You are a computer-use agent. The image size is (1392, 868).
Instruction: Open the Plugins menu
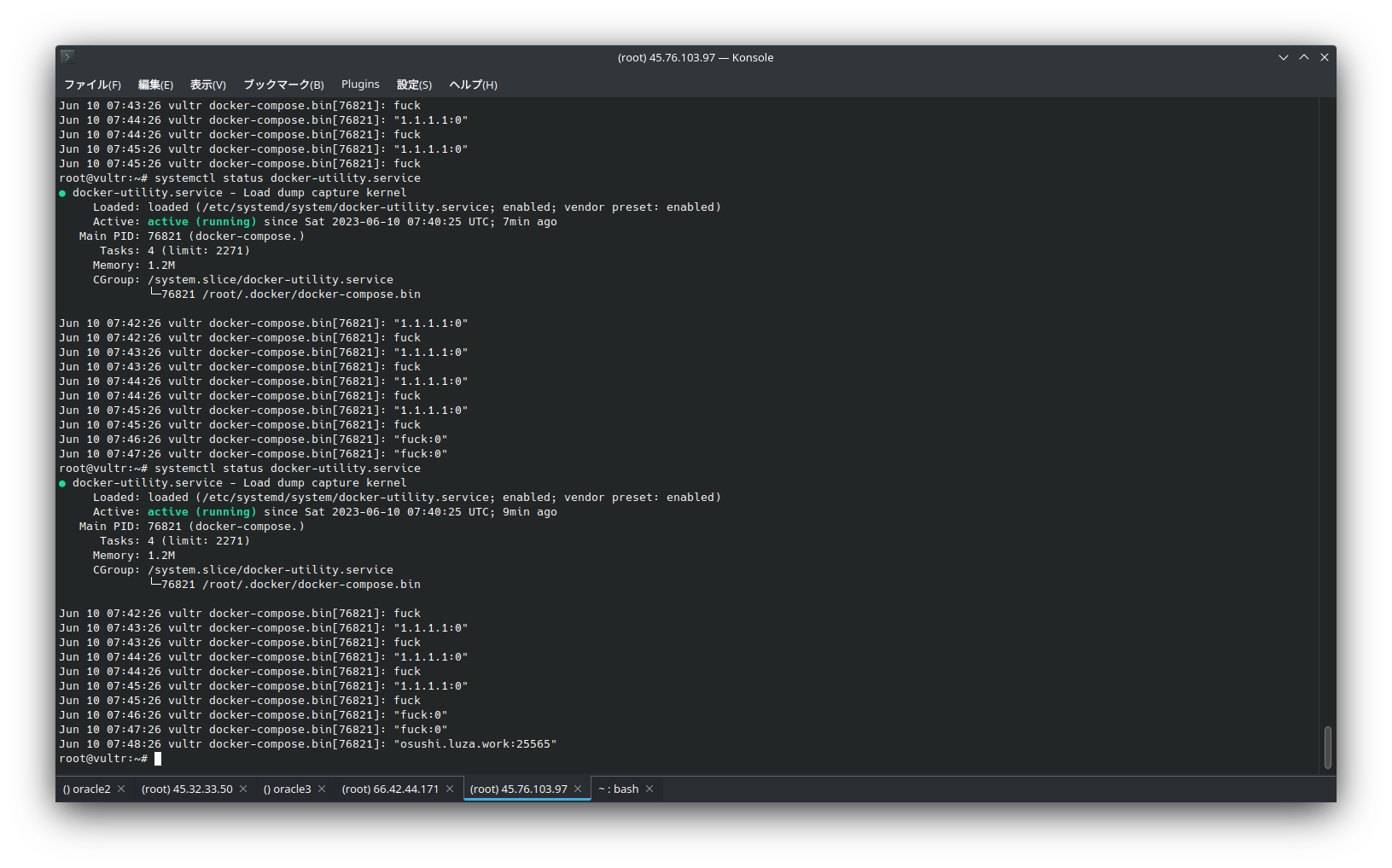(360, 84)
